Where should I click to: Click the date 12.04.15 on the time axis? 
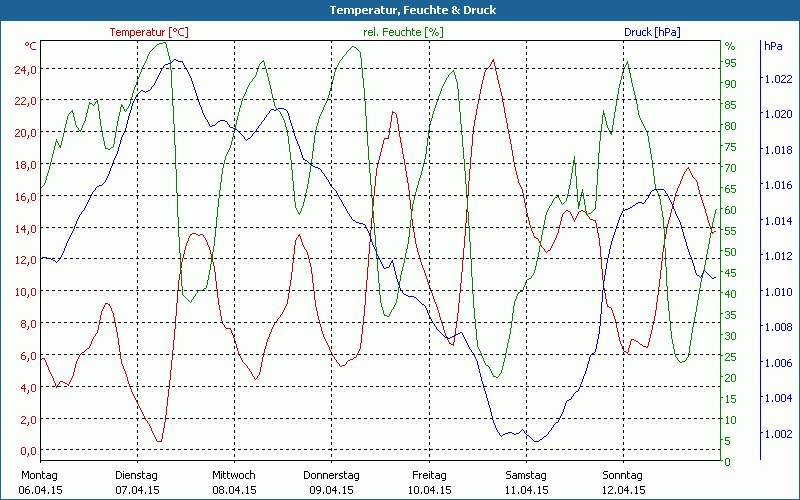tap(623, 490)
